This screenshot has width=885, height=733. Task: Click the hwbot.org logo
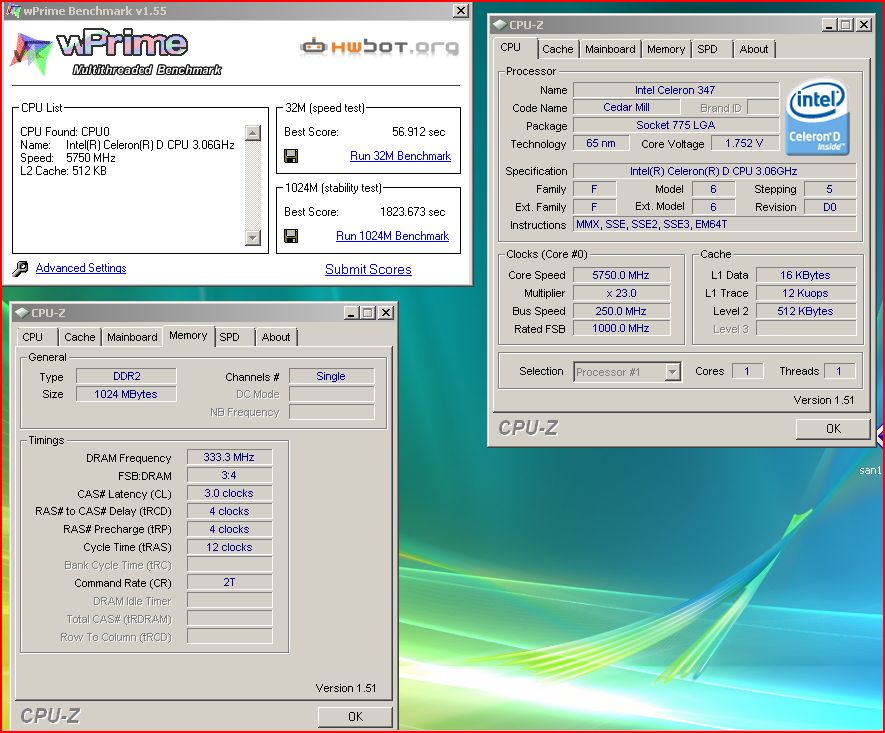tap(379, 47)
